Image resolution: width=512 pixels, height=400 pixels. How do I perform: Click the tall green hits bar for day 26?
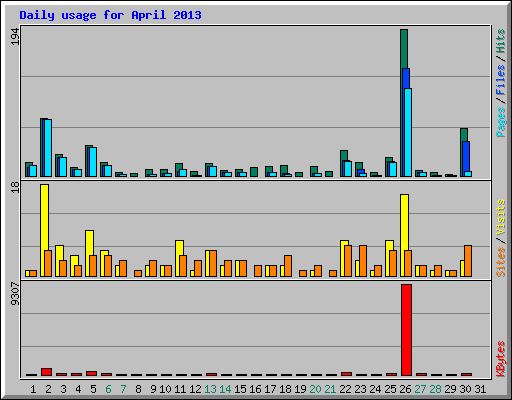click(404, 48)
